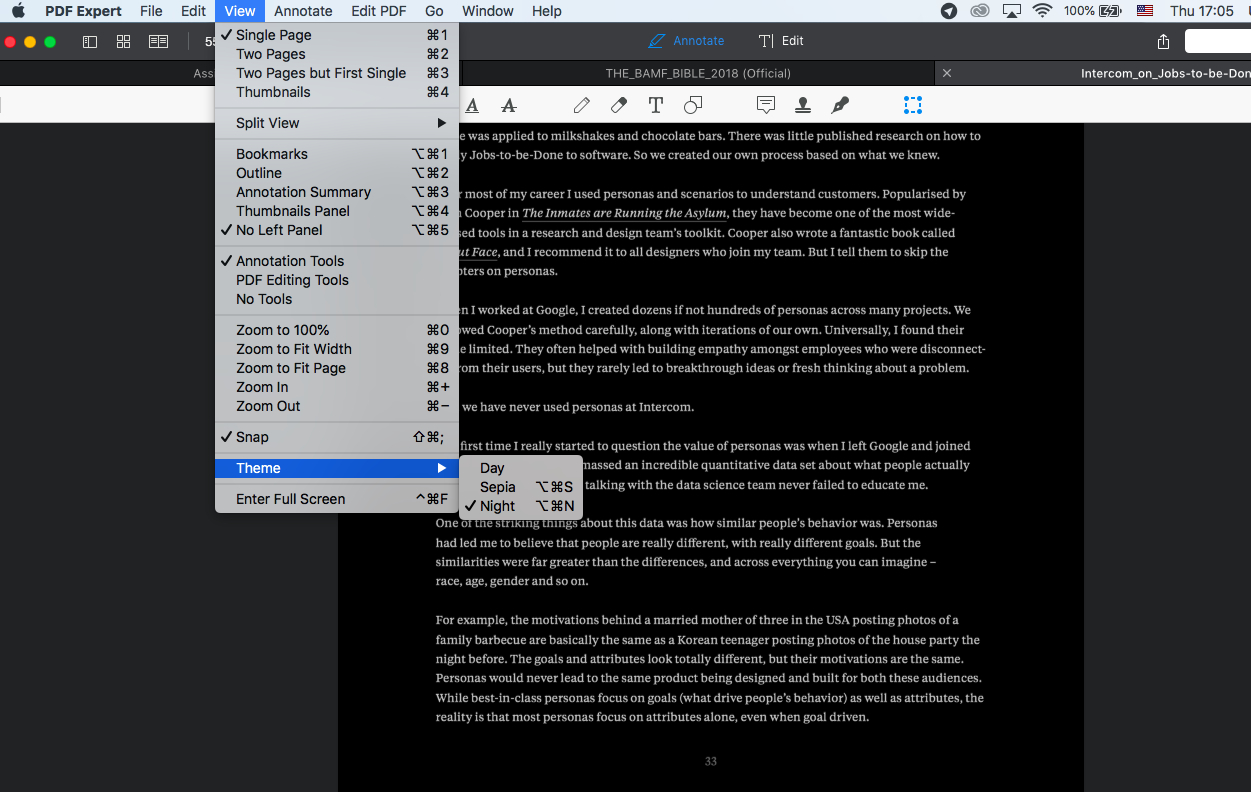Viewport: 1251px width, 792px height.
Task: Click the thumbnails grid view icon
Action: tap(123, 42)
